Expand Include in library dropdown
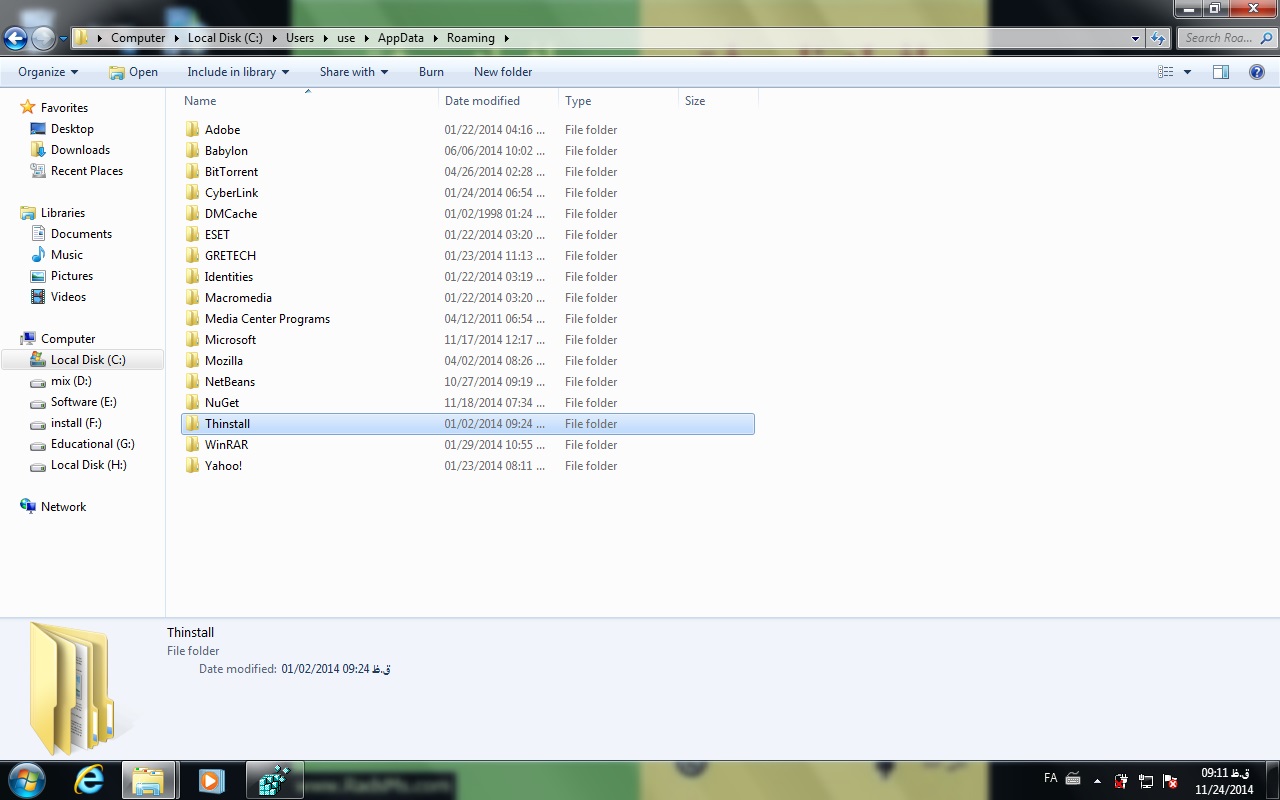The height and width of the screenshot is (800, 1280). pyautogui.click(x=238, y=72)
